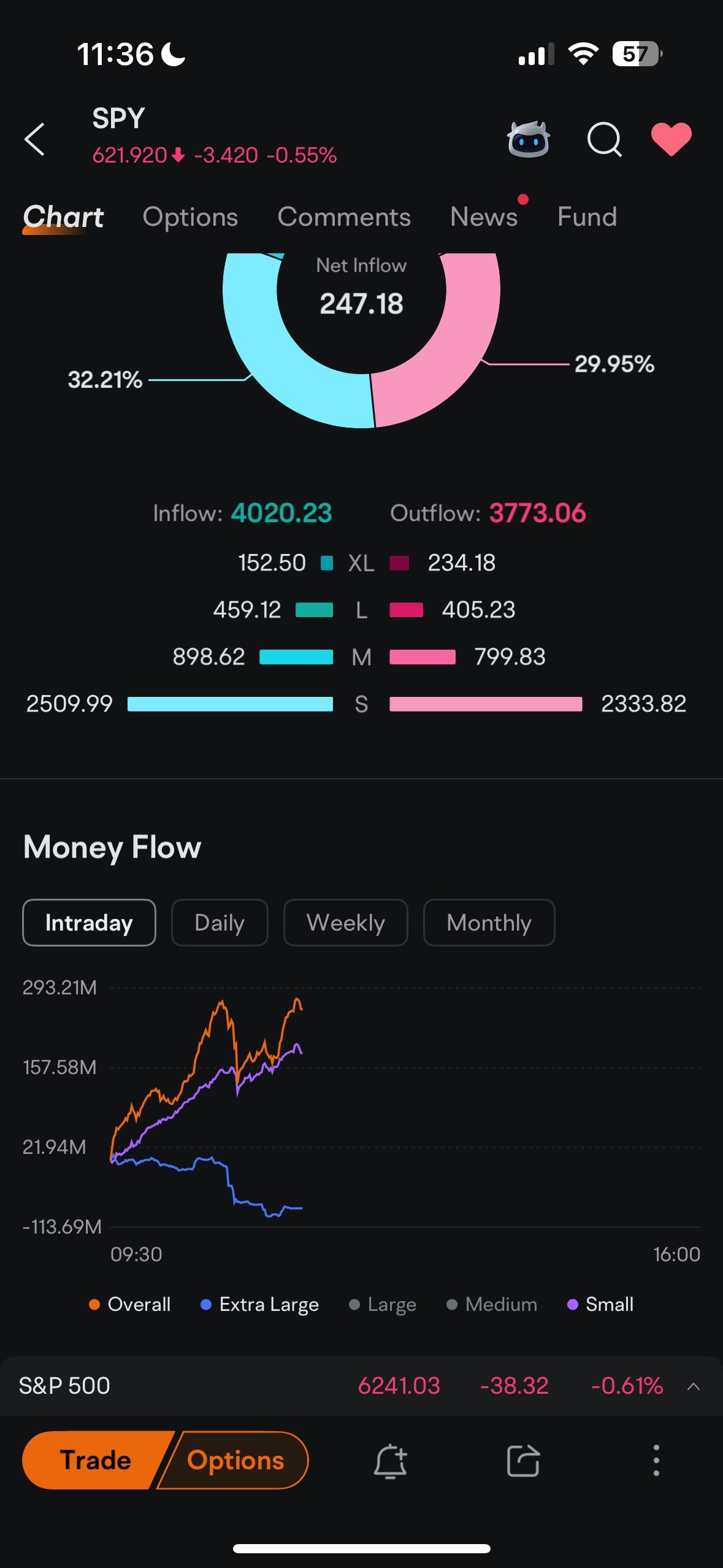Set a price alert with bell icon
The height and width of the screenshot is (1568, 723).
[x=391, y=1461]
